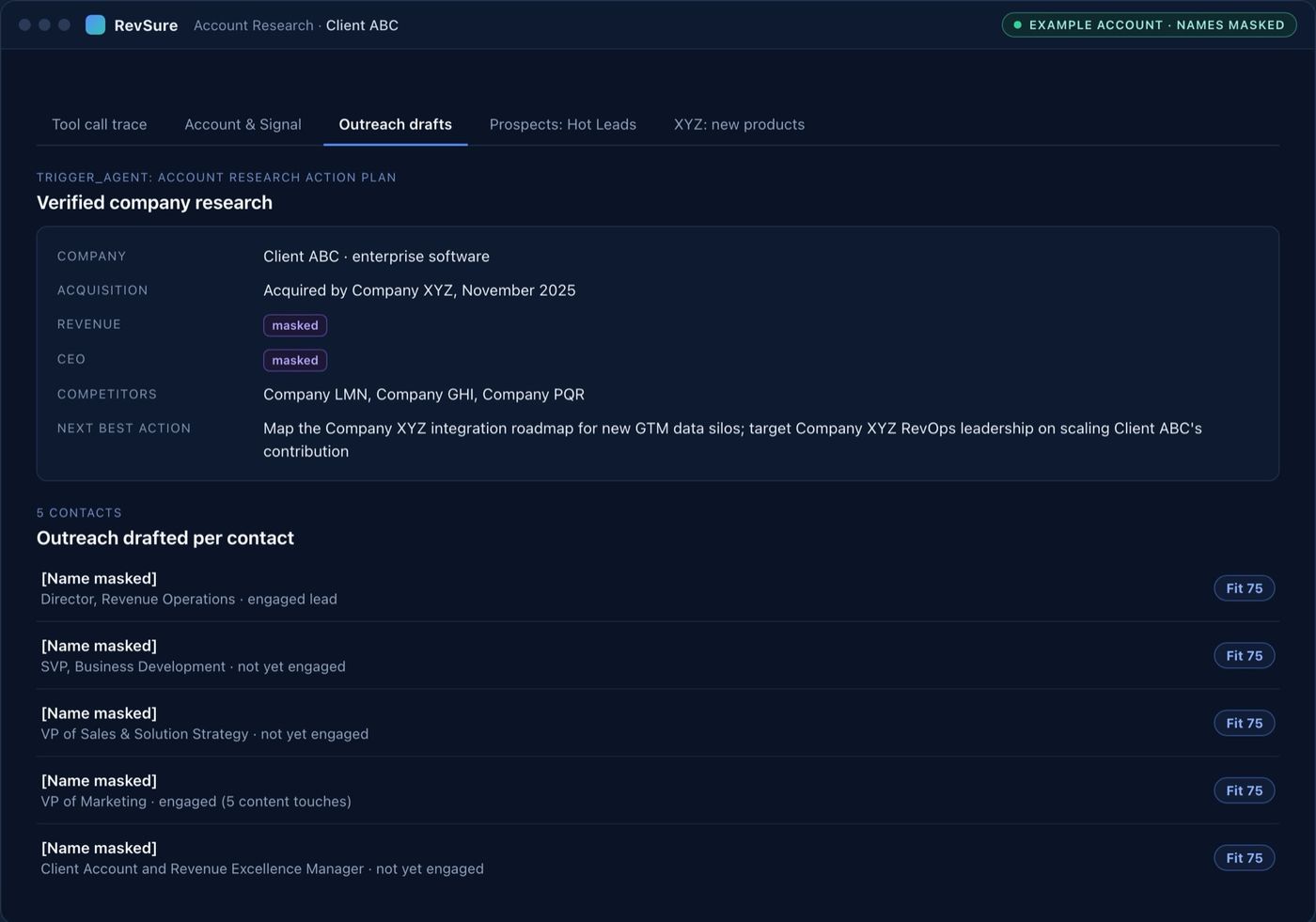Open the VP of Marketing contact row
Screen dimensions: 1316x922
pyautogui.click(x=658, y=791)
